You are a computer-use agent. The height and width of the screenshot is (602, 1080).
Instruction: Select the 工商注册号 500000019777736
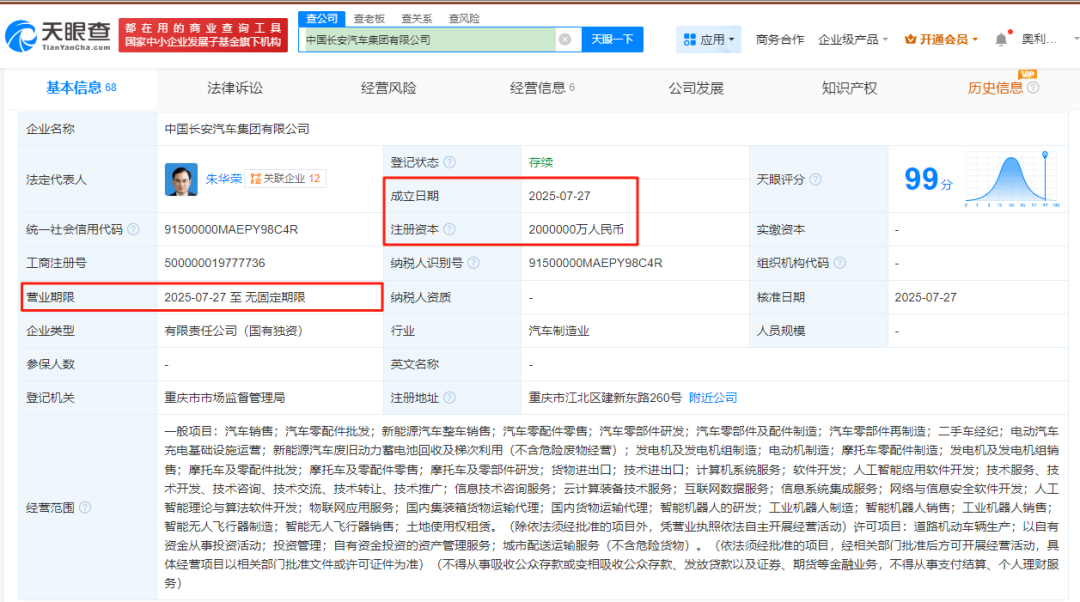[214, 263]
